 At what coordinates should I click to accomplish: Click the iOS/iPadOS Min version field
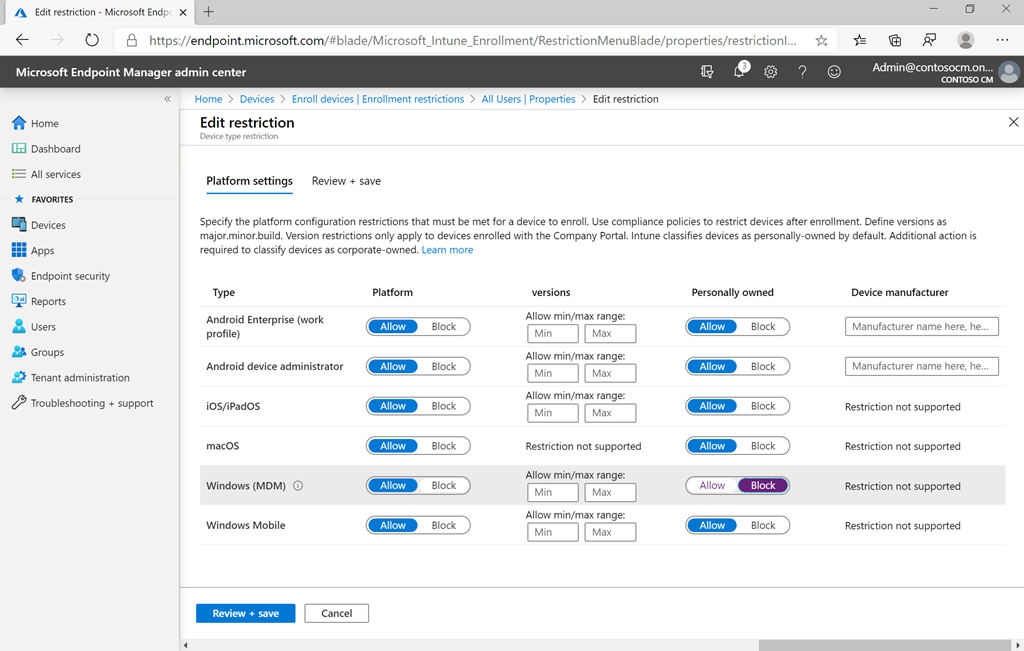[552, 412]
